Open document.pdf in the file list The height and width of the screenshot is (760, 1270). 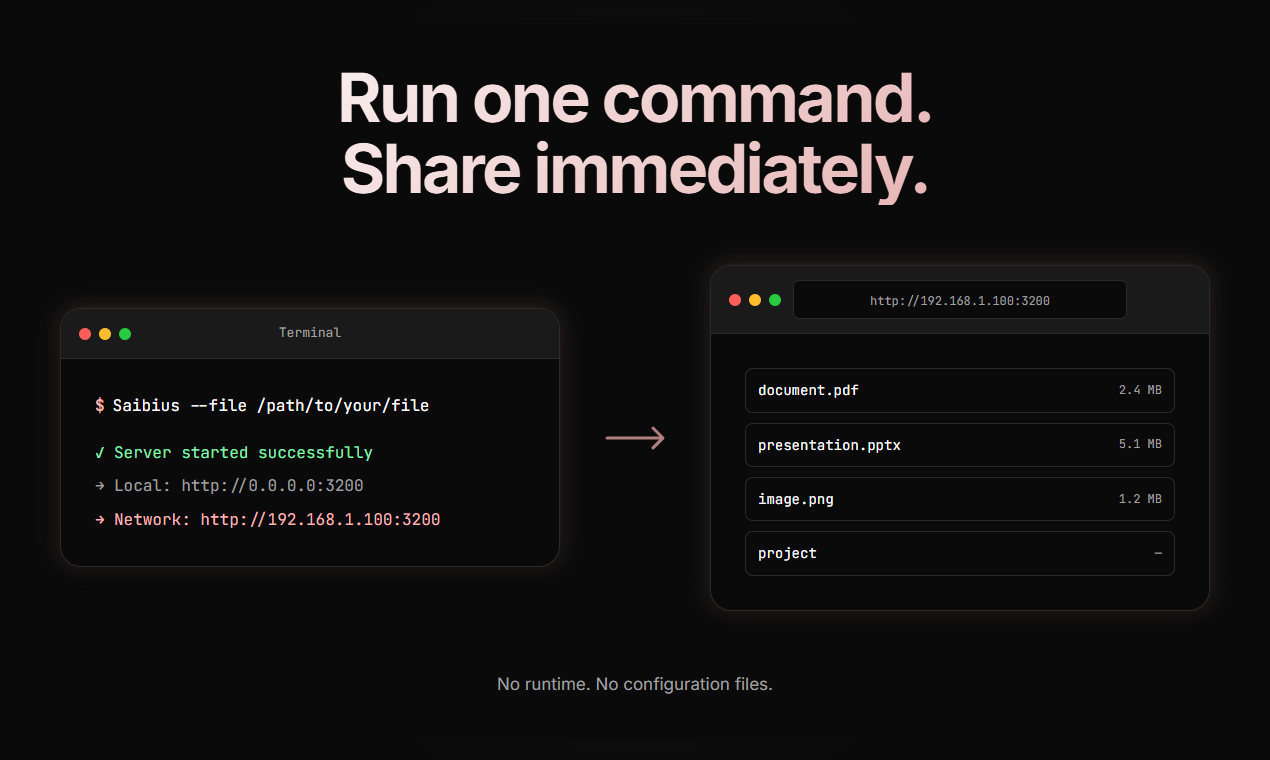pos(960,390)
